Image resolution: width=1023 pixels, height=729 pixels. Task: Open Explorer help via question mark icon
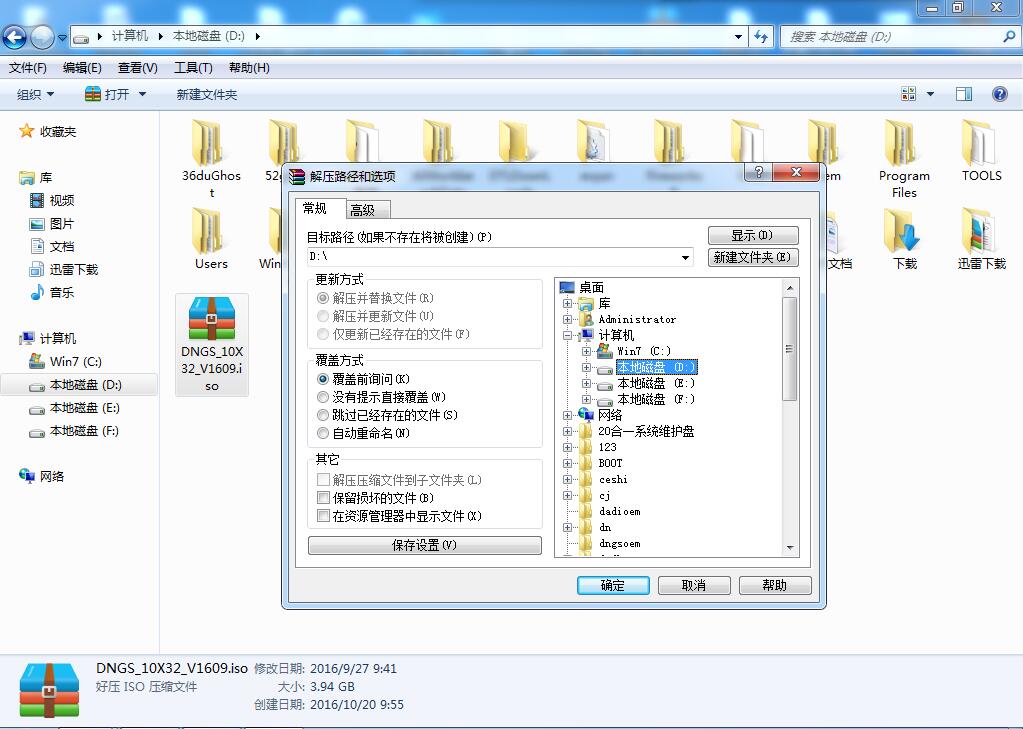click(x=999, y=93)
